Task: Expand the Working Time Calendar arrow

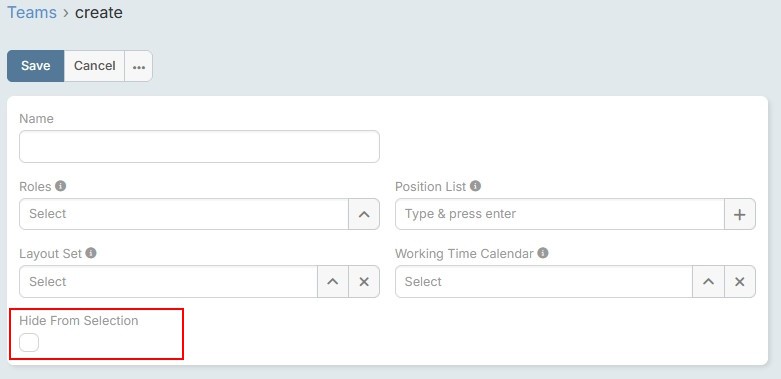Action: click(x=708, y=281)
